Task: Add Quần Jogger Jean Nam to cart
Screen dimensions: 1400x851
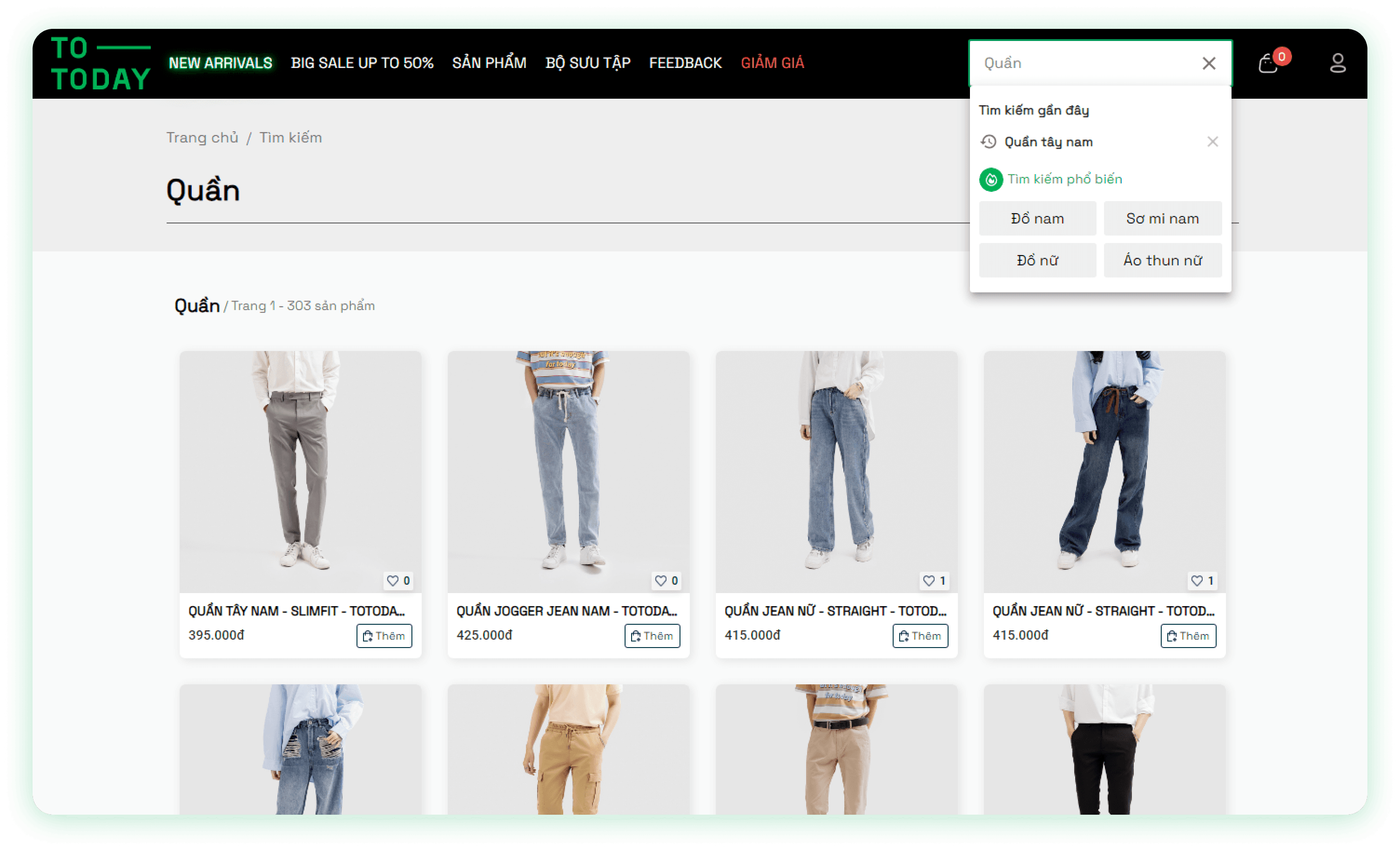Action: click(652, 635)
